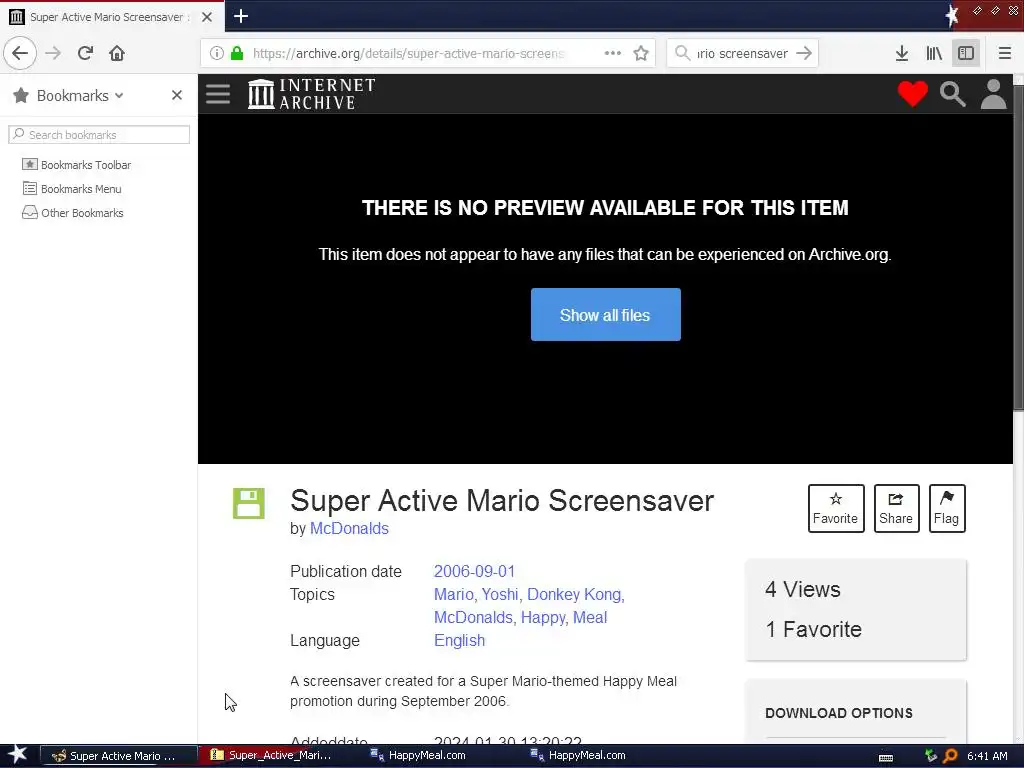The width and height of the screenshot is (1024, 768).
Task: Click the 1 Favorite statistic
Action: (813, 629)
